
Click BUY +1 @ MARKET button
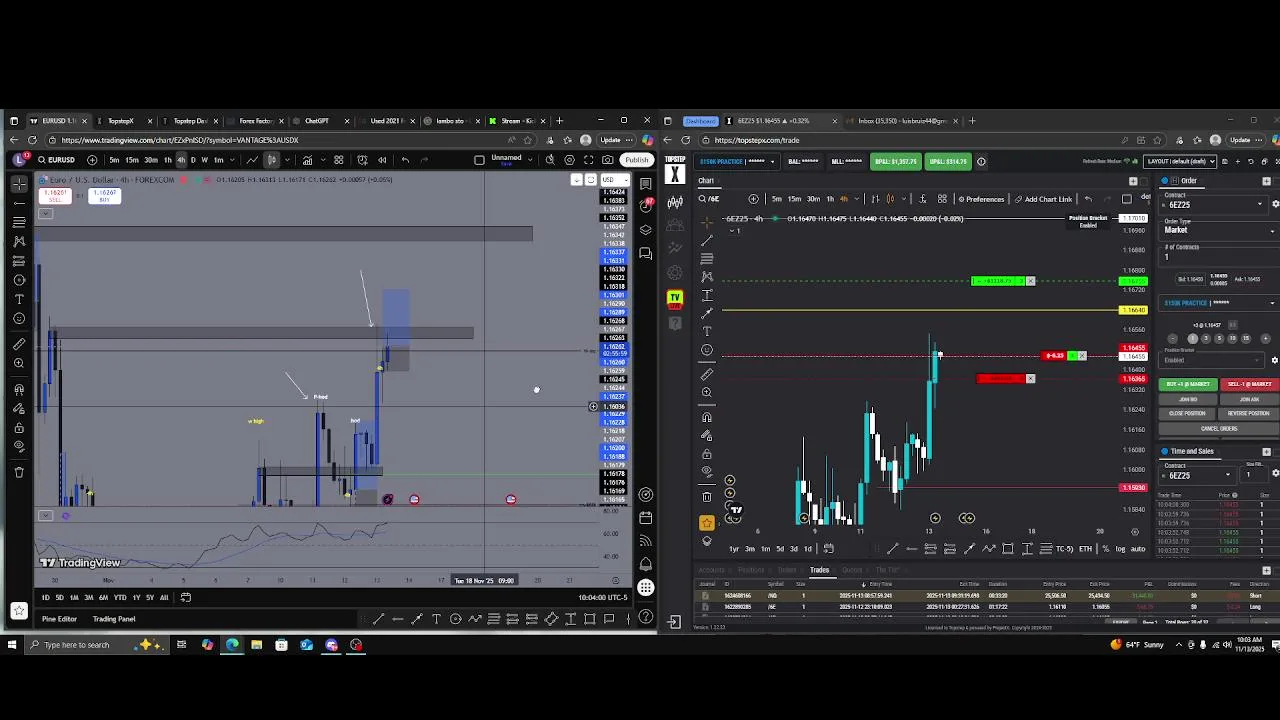pos(1188,384)
